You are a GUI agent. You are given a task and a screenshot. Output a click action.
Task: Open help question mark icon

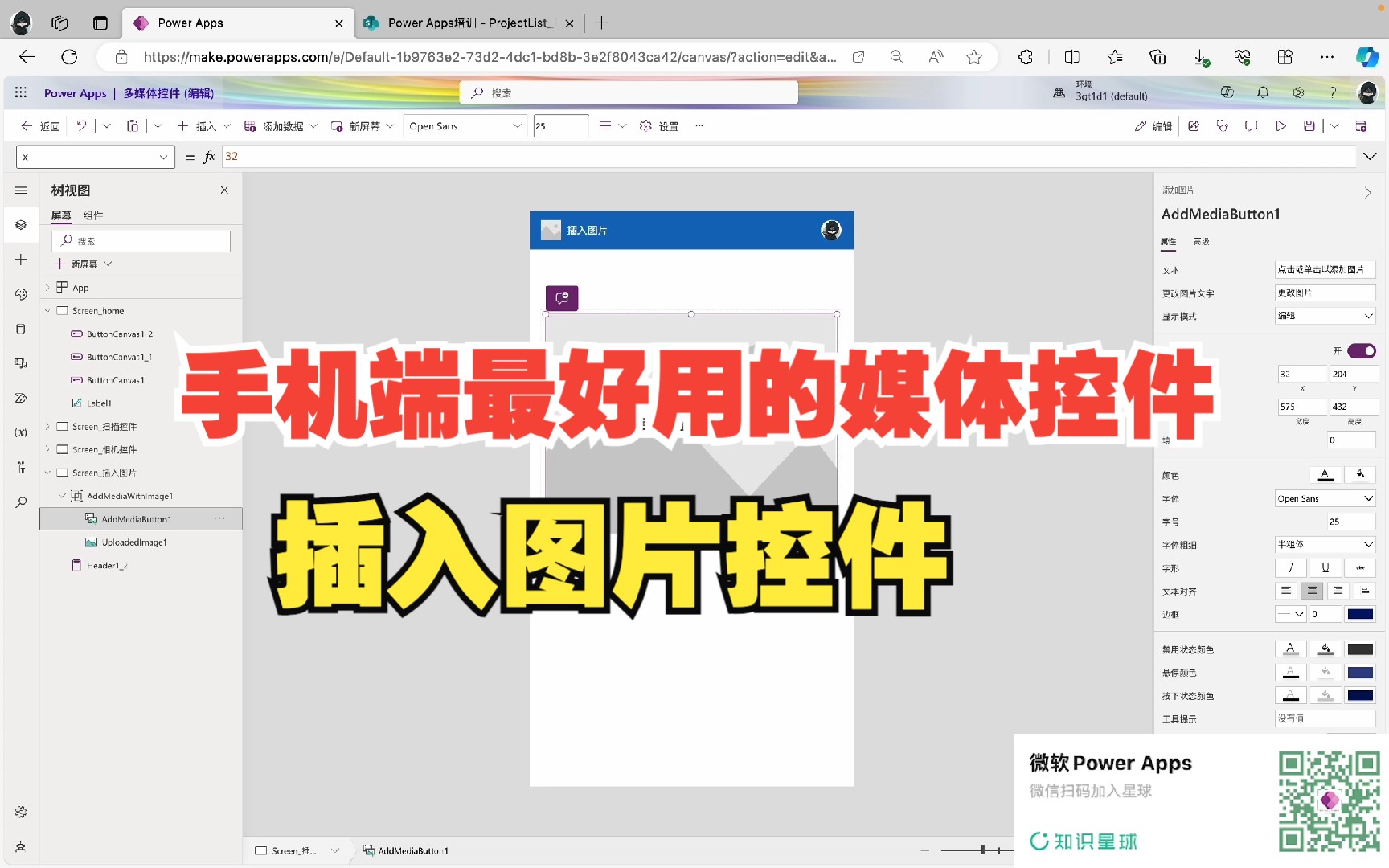tap(1332, 92)
